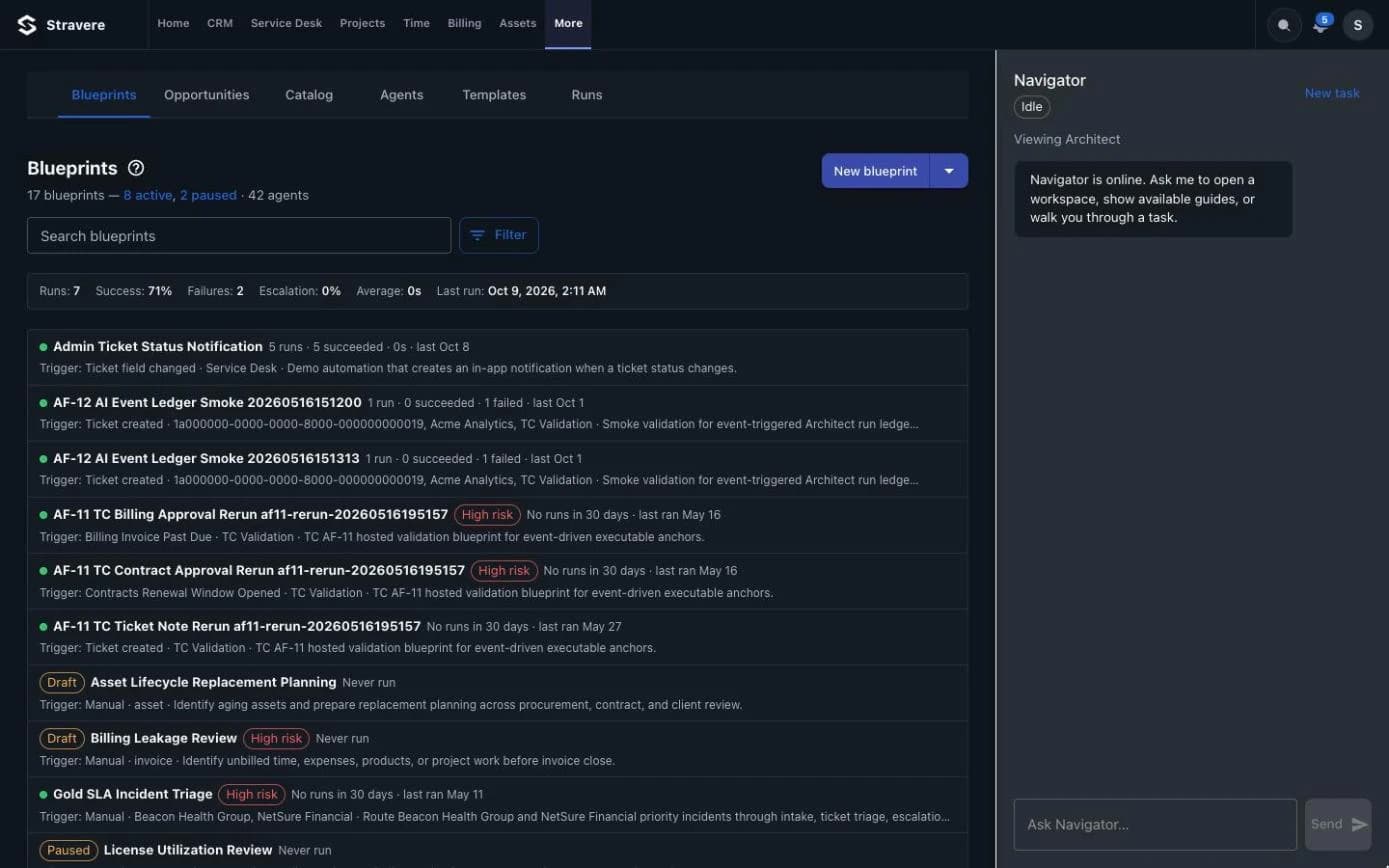The width and height of the screenshot is (1389, 868).
Task: Start a New task in Navigator
Action: click(x=1332, y=93)
